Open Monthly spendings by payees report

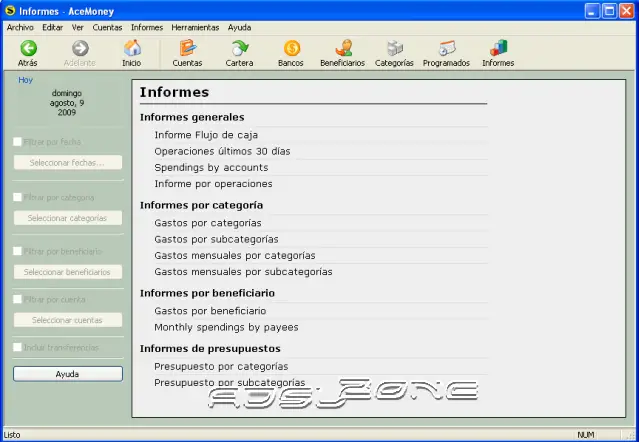[x=226, y=327]
